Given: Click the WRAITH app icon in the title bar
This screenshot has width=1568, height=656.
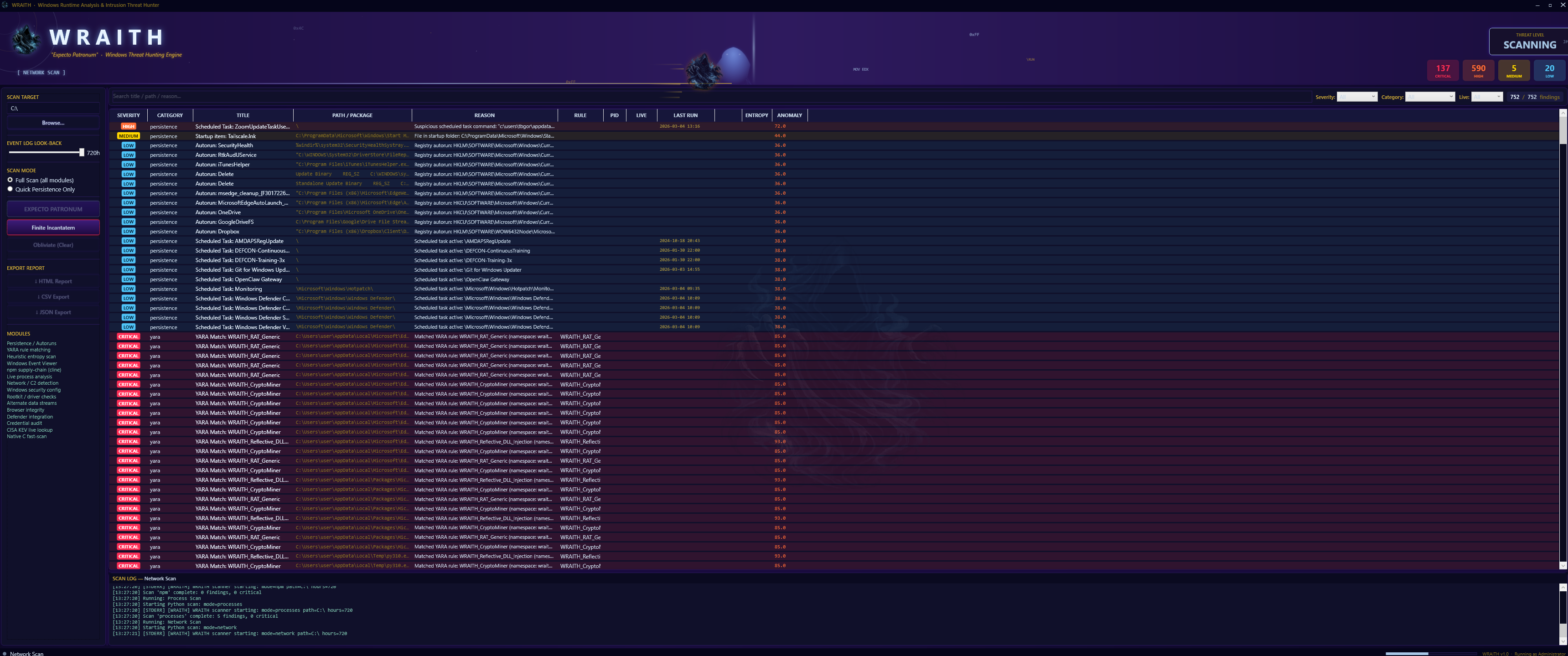Looking at the screenshot, I should pyautogui.click(x=5, y=5).
